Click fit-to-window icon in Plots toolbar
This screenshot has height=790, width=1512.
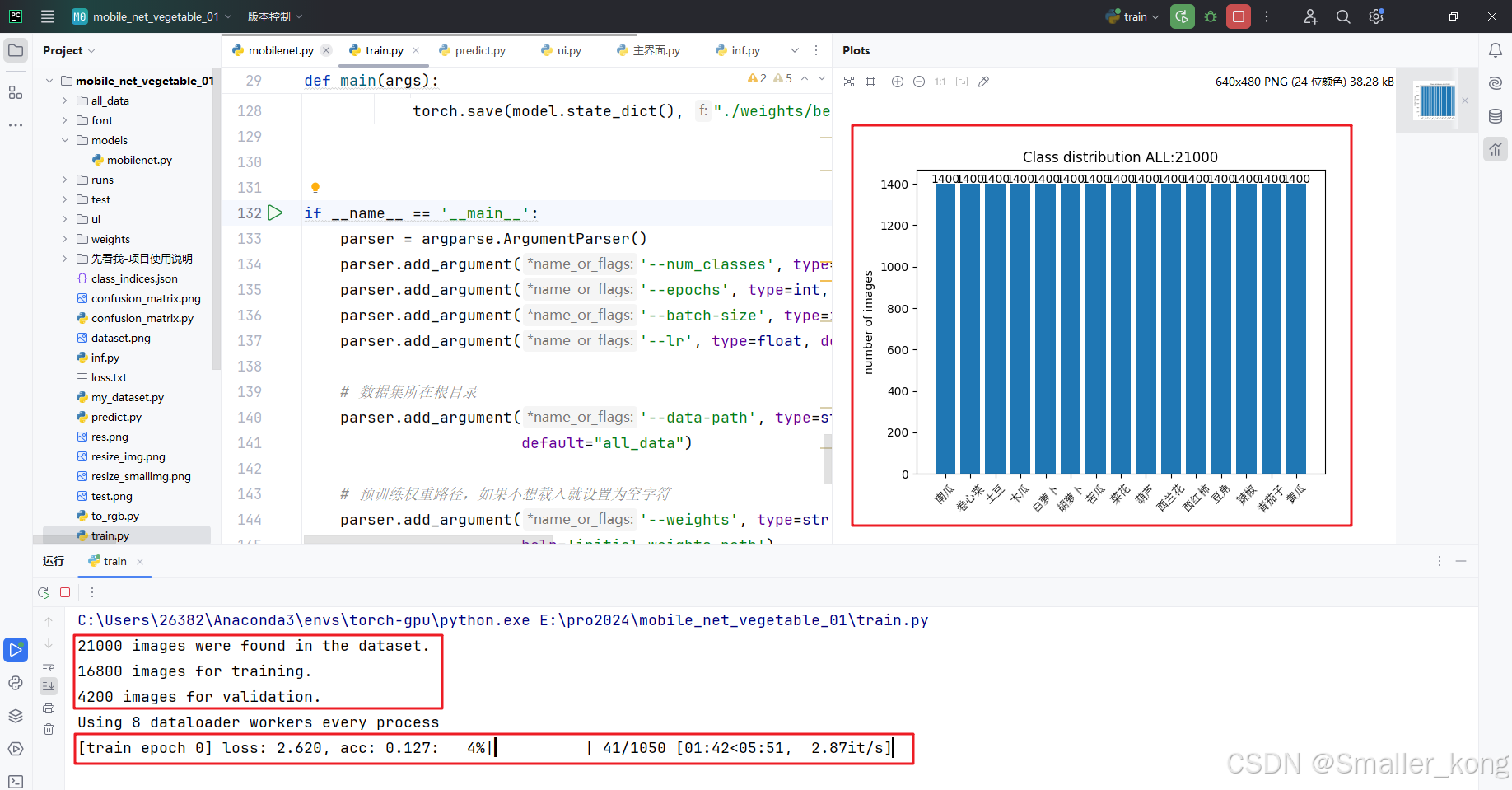[x=849, y=82]
